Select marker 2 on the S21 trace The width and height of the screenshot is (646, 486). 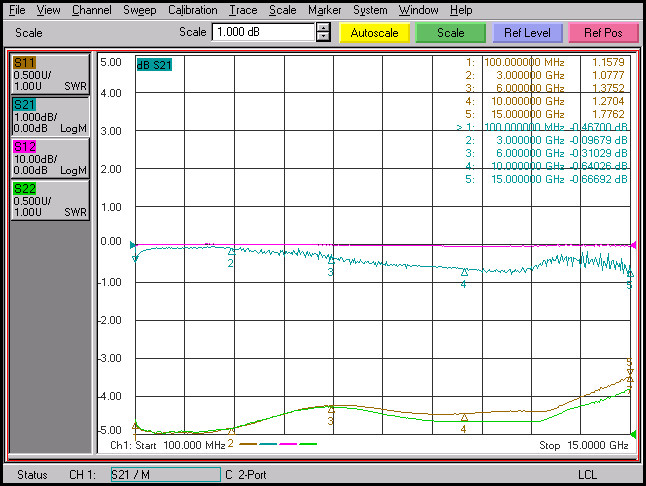231,252
